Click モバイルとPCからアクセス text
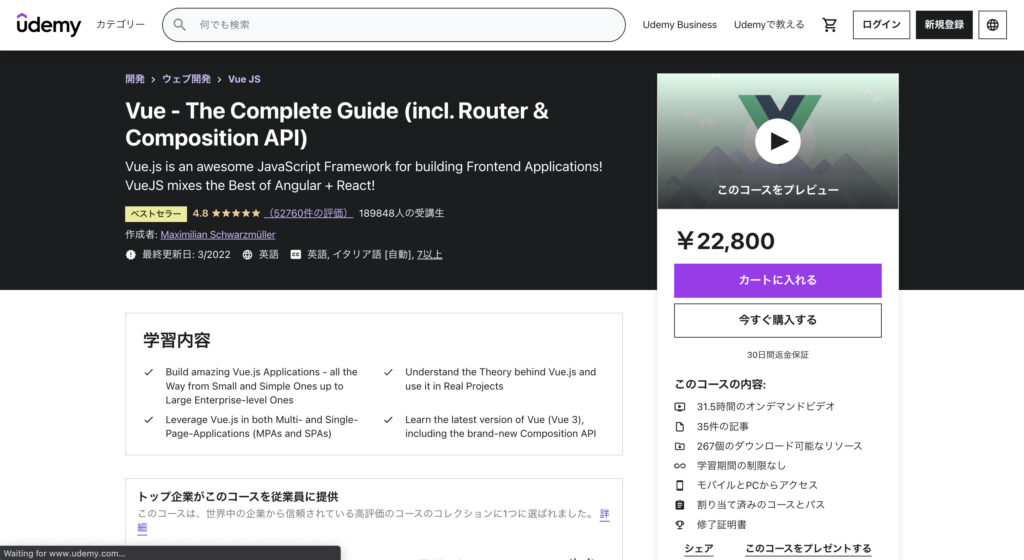 point(757,486)
